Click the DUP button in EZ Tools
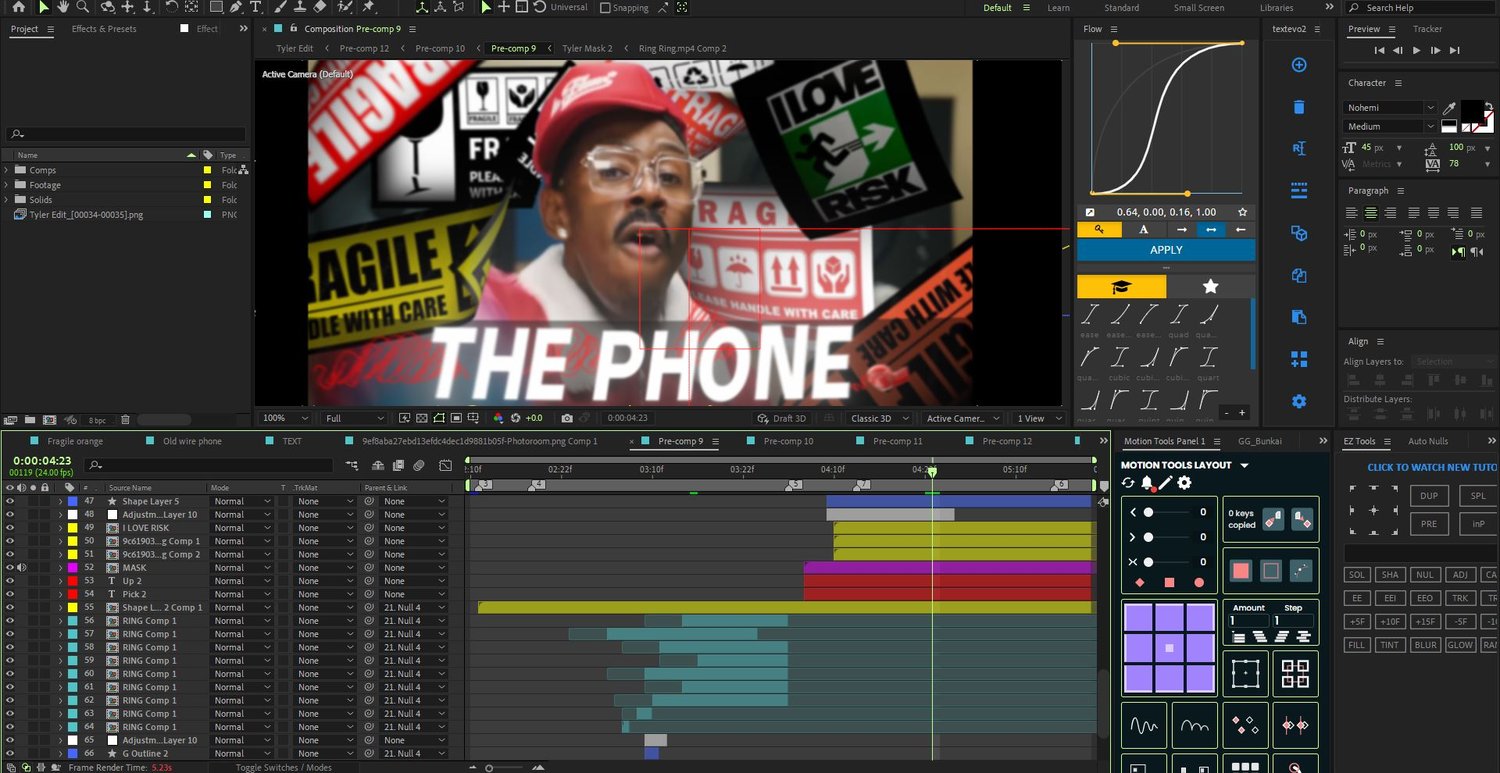Image resolution: width=1500 pixels, height=773 pixels. pyautogui.click(x=1429, y=496)
